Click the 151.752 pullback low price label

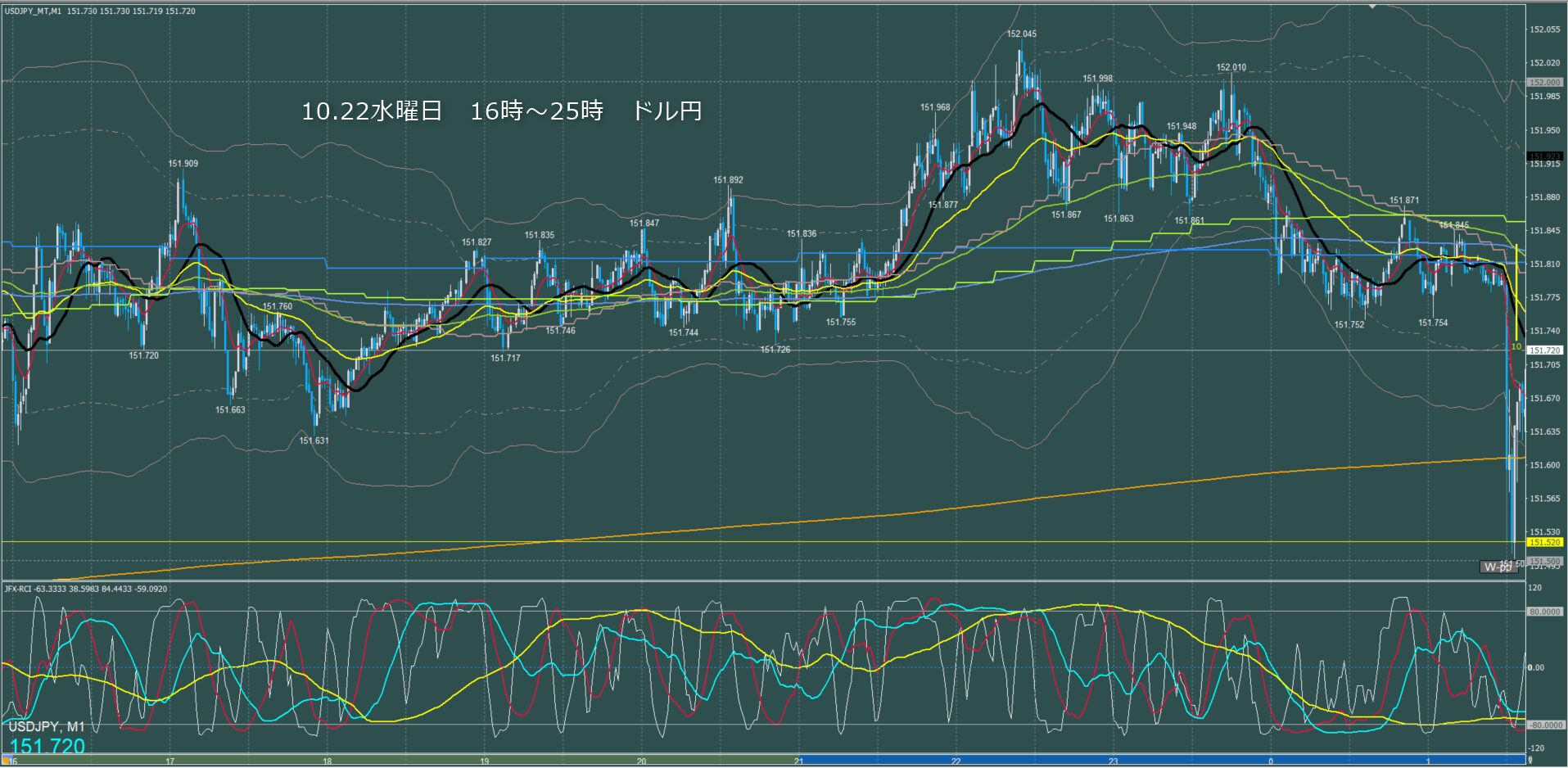point(1349,325)
